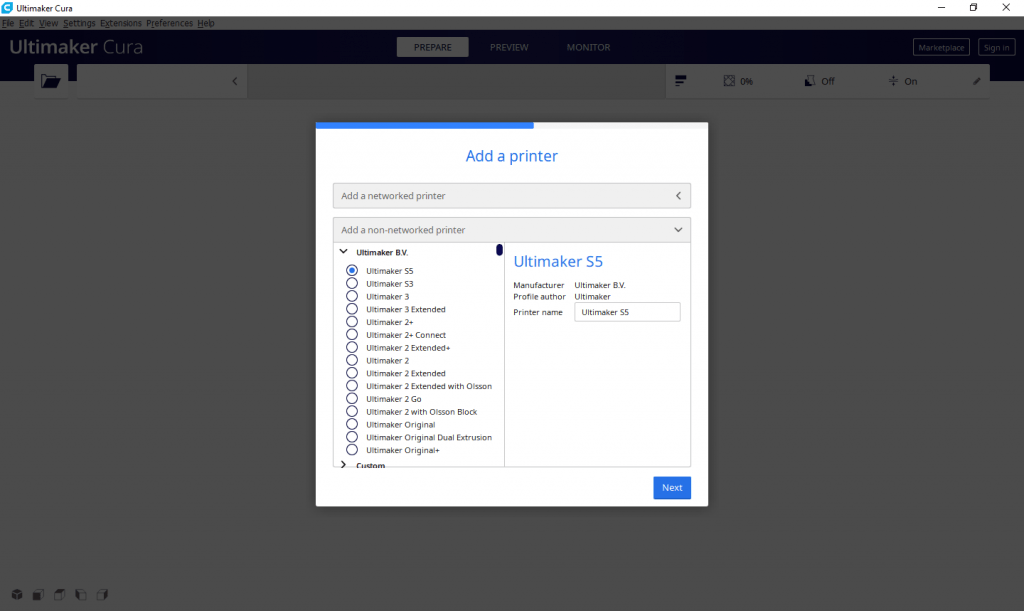
Task: Expand Add a networked printer section
Action: [x=511, y=196]
